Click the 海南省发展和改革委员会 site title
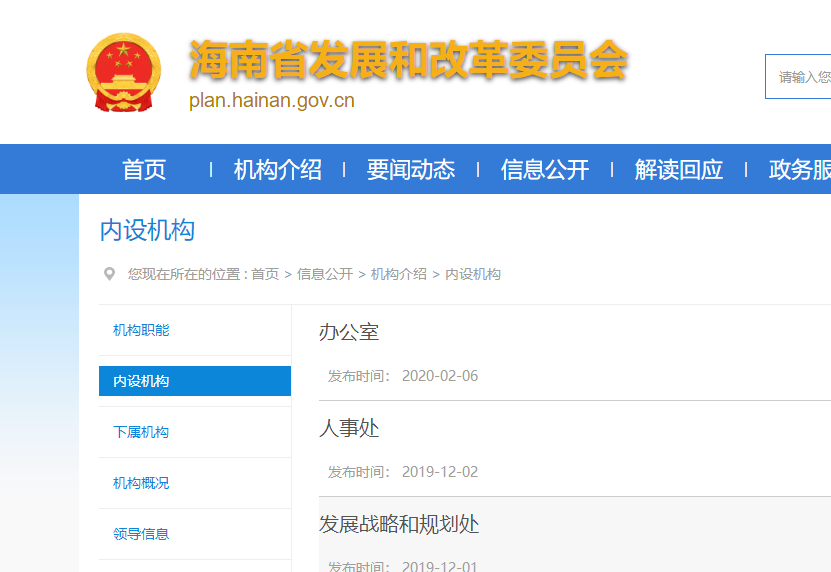The width and height of the screenshot is (831, 572). click(x=408, y=61)
